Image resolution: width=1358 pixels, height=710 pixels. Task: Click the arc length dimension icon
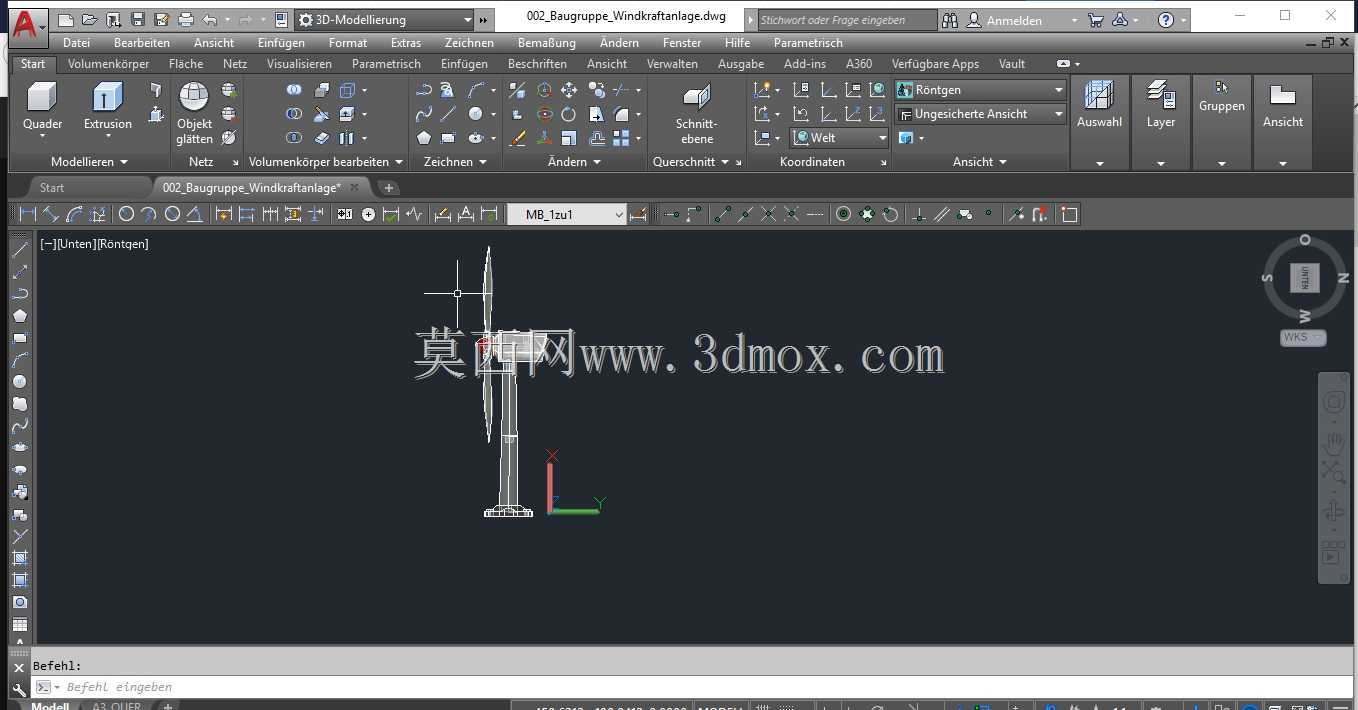pyautogui.click(x=75, y=214)
